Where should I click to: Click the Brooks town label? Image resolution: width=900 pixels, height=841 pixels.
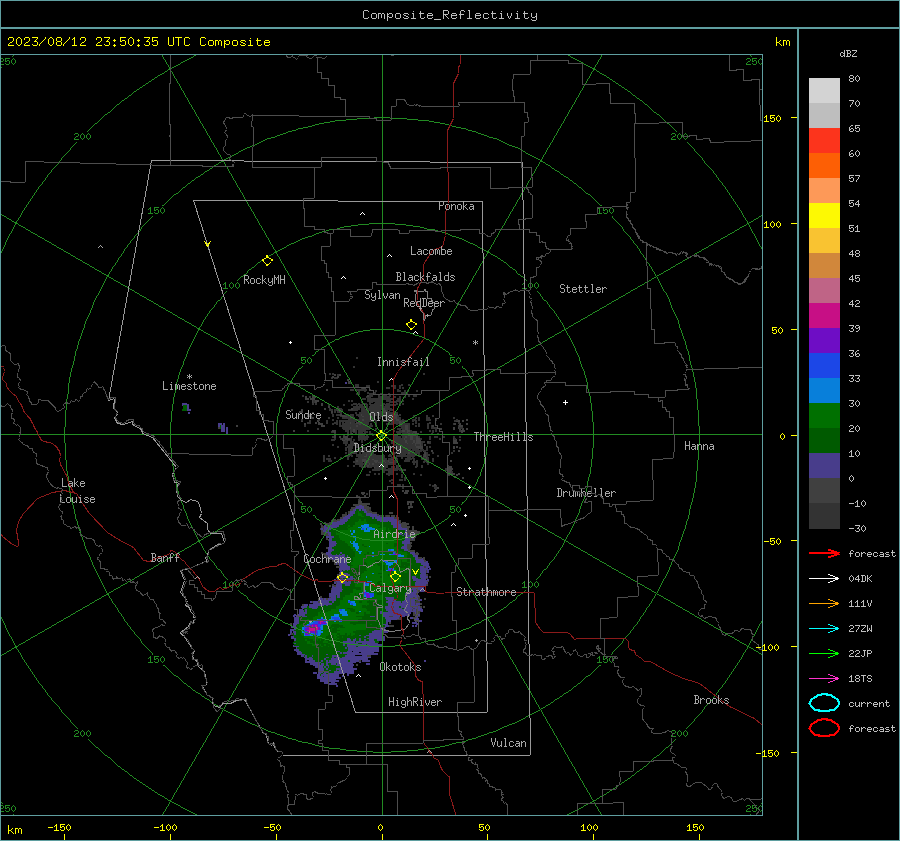coord(711,700)
